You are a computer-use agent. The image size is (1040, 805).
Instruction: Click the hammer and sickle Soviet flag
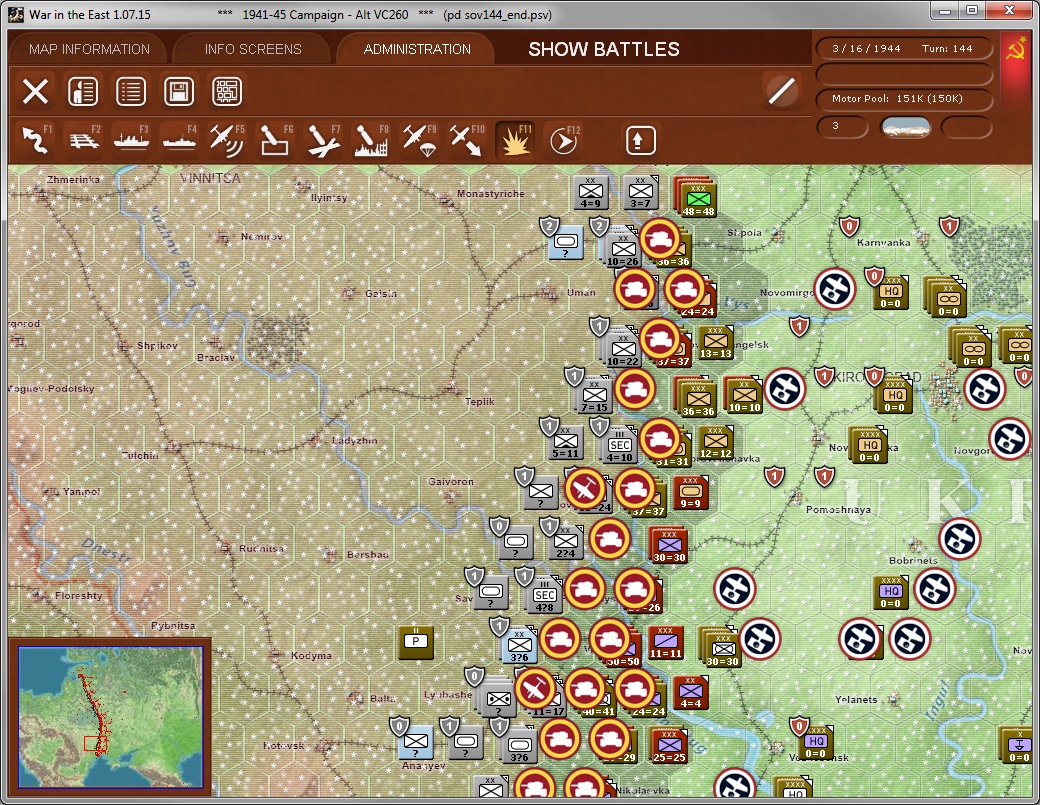pyautogui.click(x=1015, y=49)
